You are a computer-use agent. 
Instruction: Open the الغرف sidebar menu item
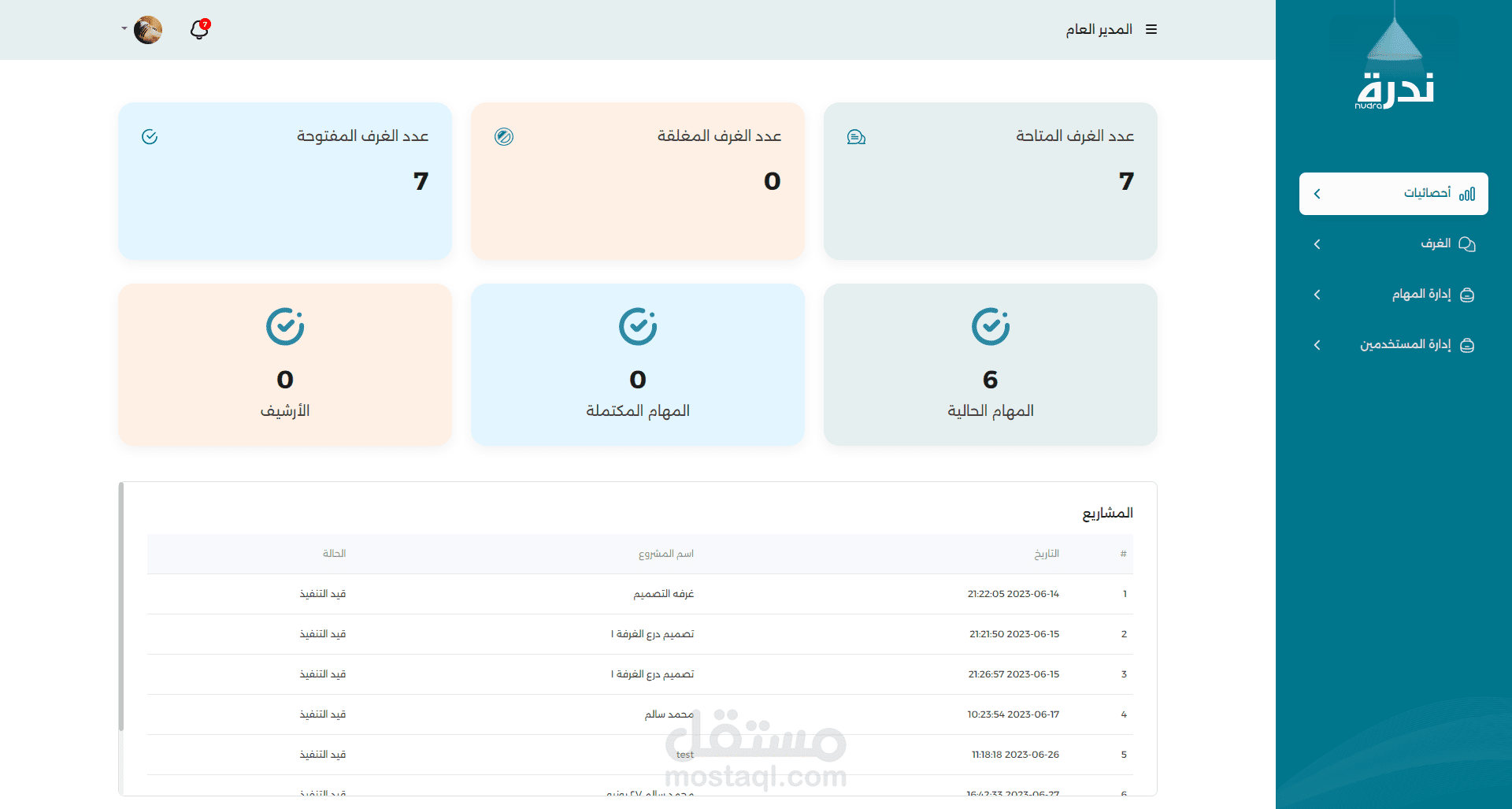tap(1394, 244)
